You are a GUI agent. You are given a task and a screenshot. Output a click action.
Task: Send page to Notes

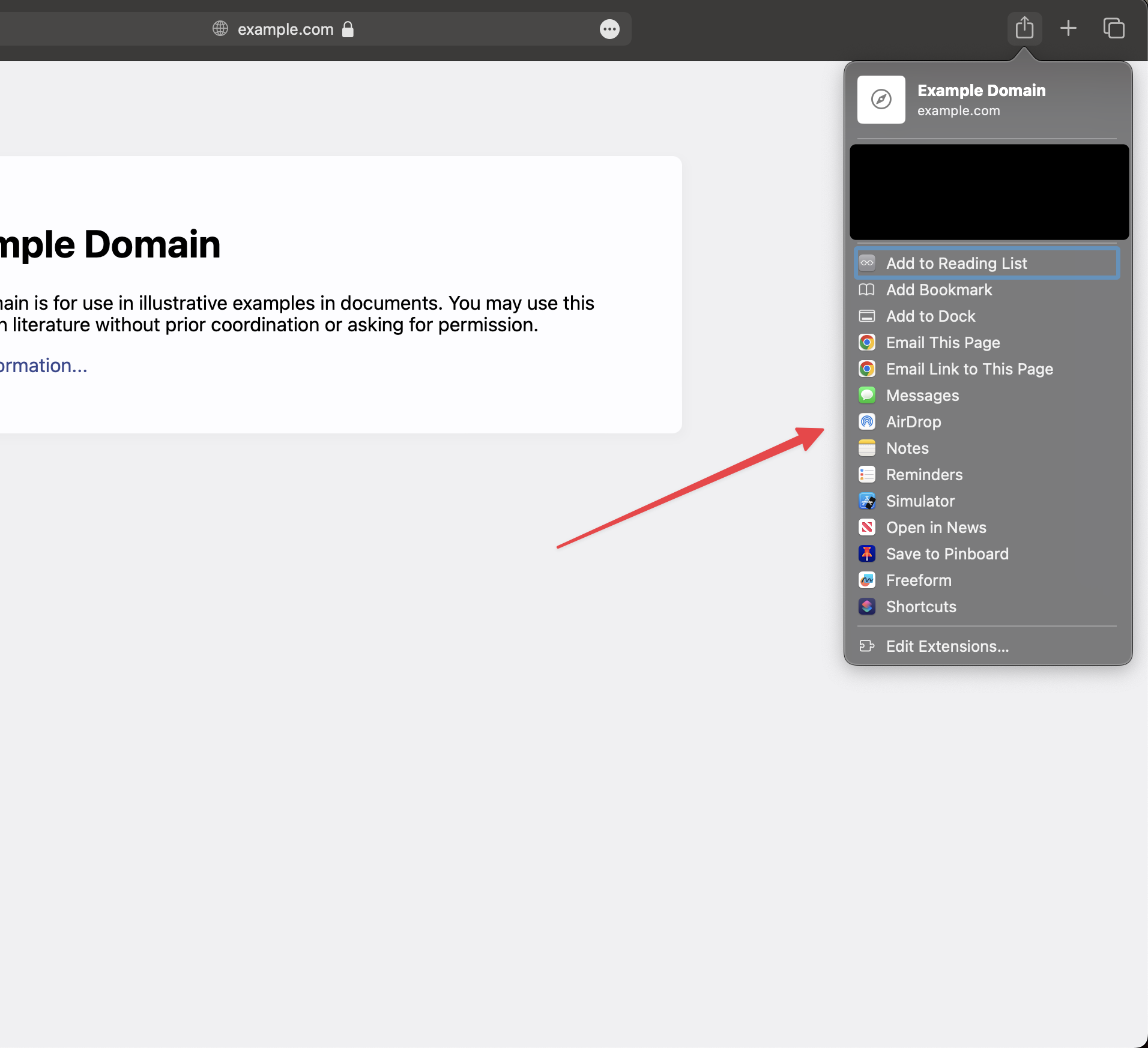point(907,448)
